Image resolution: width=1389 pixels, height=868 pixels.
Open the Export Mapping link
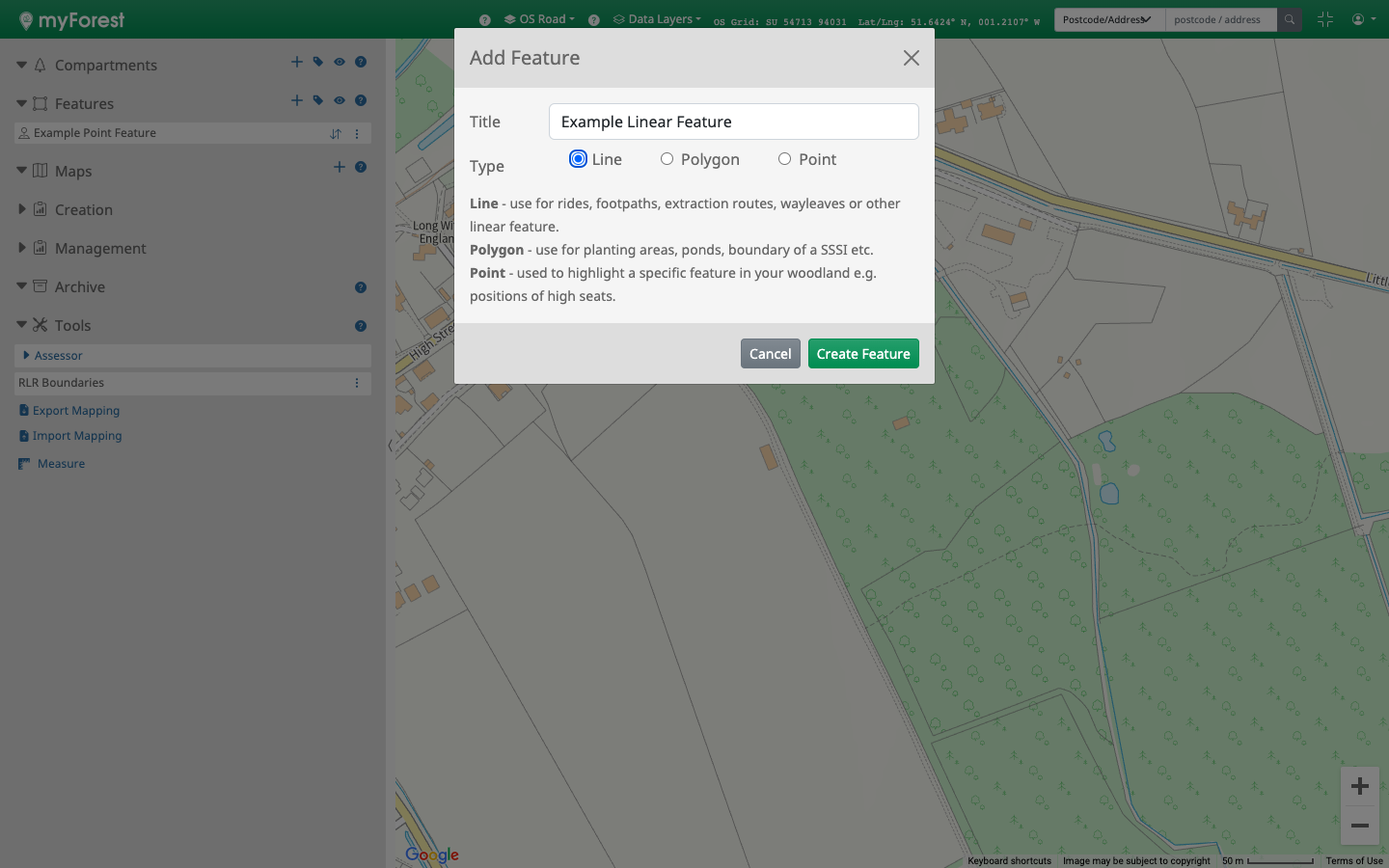click(x=75, y=411)
